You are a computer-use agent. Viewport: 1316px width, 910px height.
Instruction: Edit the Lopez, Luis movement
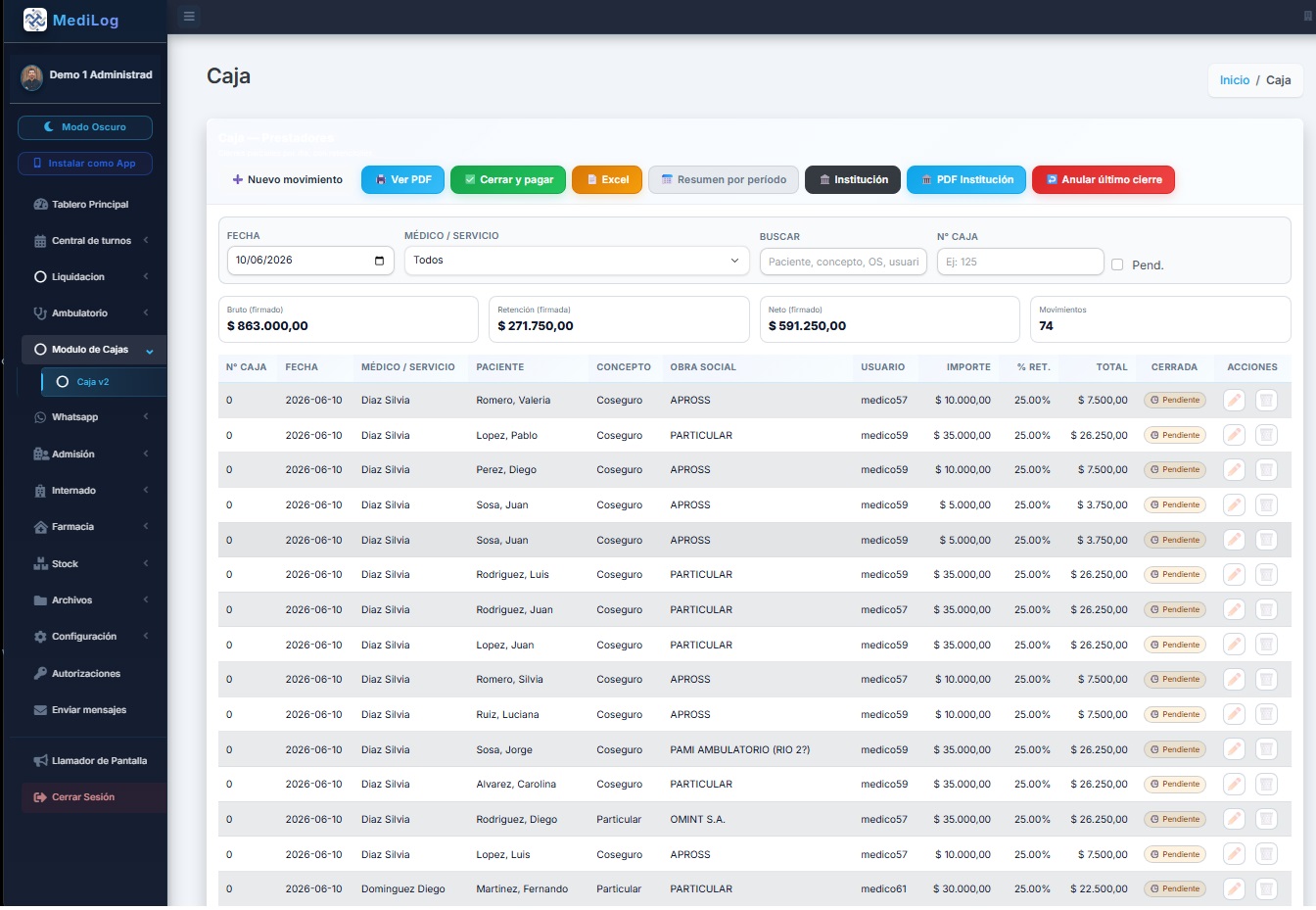(x=1234, y=854)
